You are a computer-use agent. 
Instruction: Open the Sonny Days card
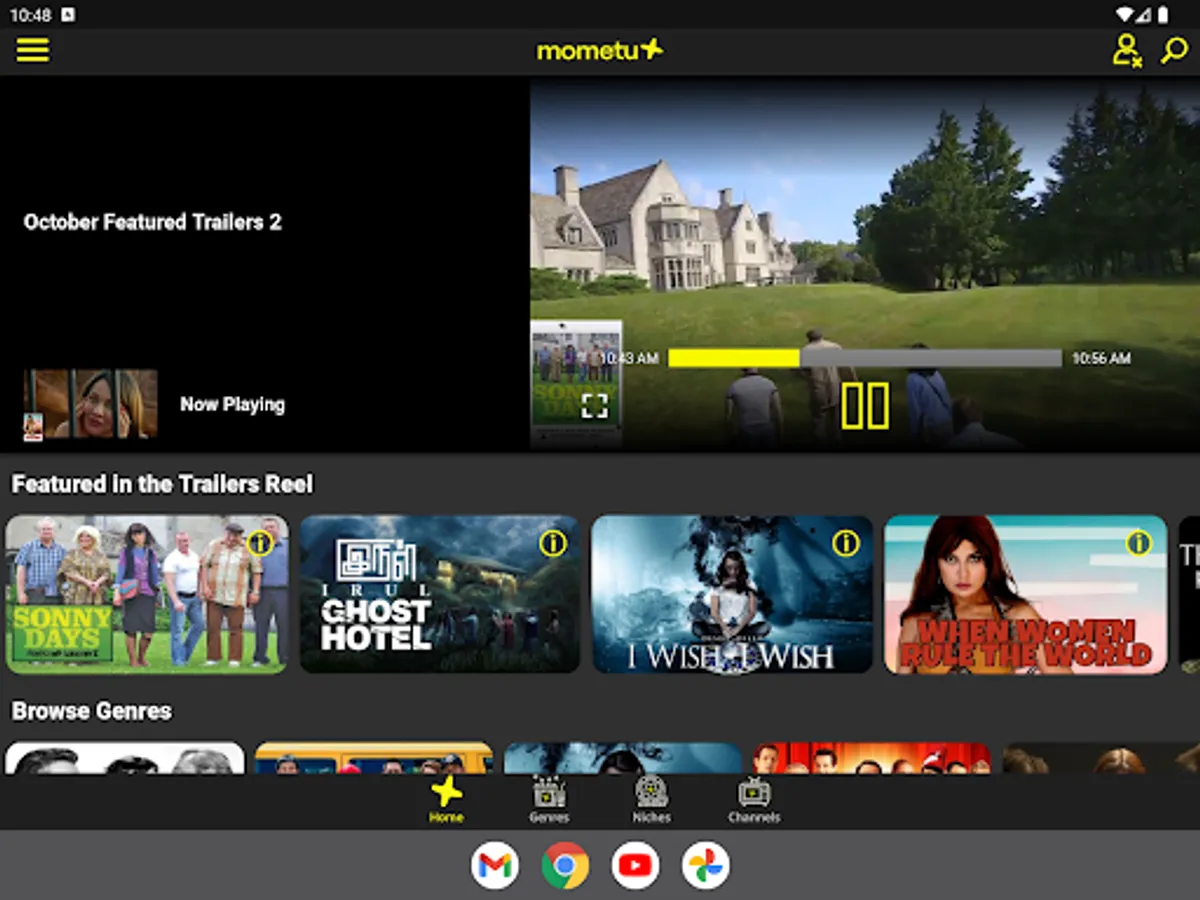147,594
